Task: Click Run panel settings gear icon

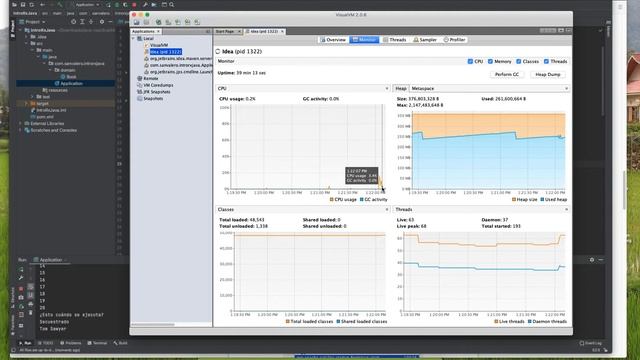Action: [x=592, y=260]
